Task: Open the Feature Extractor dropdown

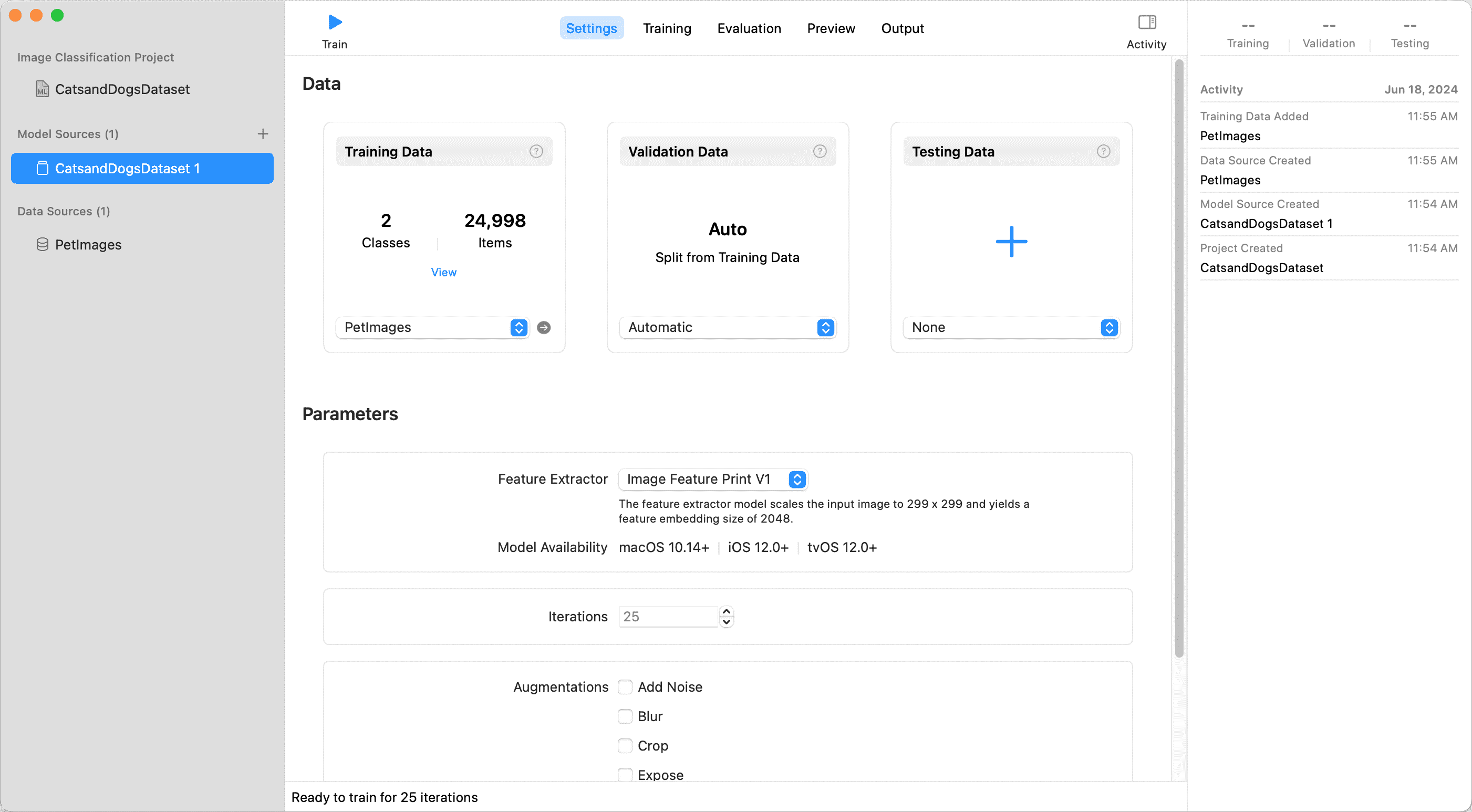Action: click(712, 479)
